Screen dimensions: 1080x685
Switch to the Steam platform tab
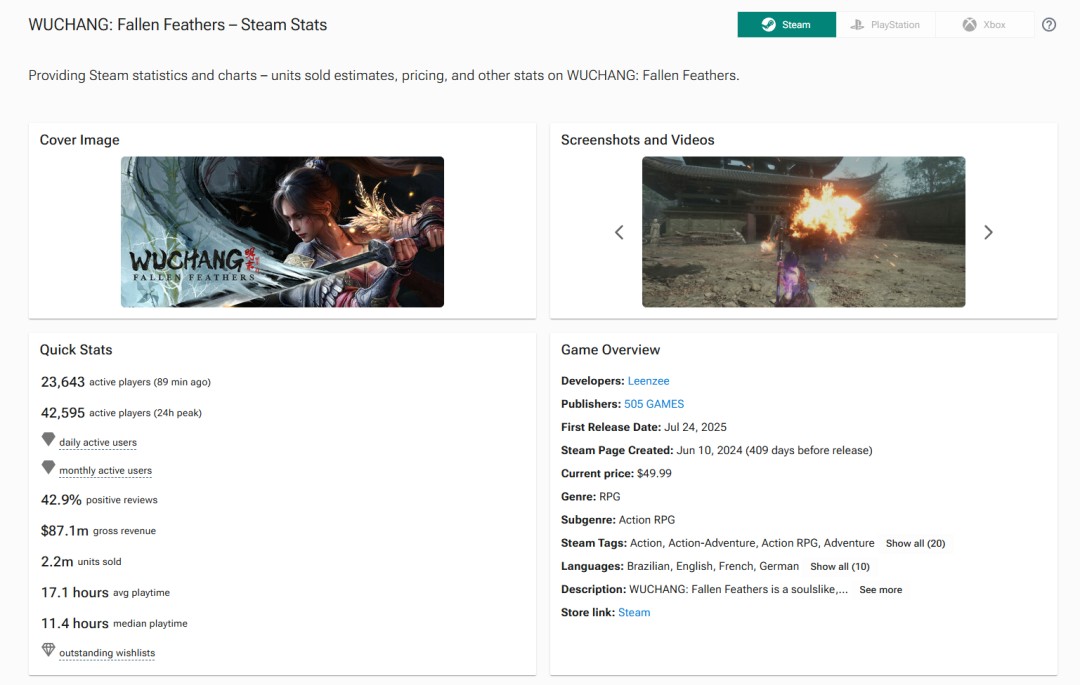point(786,25)
